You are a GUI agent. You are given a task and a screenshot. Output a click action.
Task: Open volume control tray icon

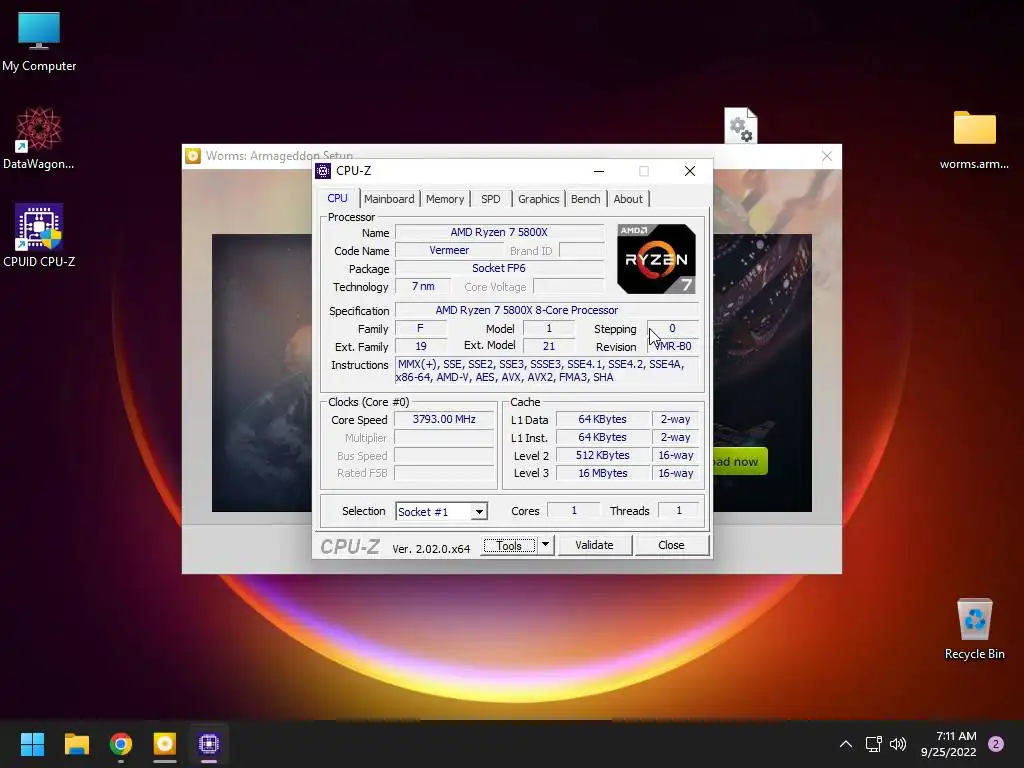pyautogui.click(x=898, y=744)
